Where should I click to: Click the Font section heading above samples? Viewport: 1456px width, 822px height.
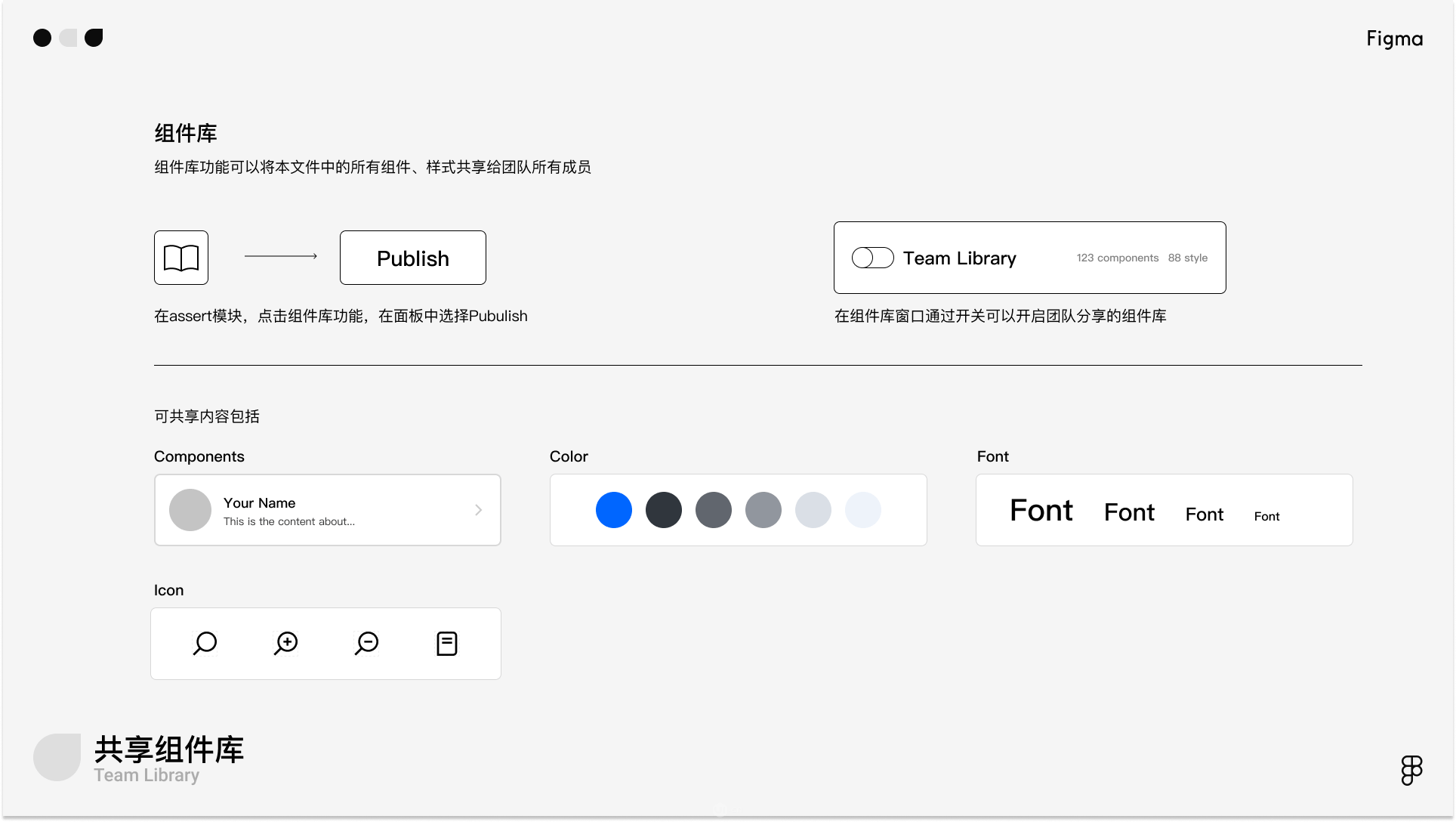pyautogui.click(x=993, y=456)
